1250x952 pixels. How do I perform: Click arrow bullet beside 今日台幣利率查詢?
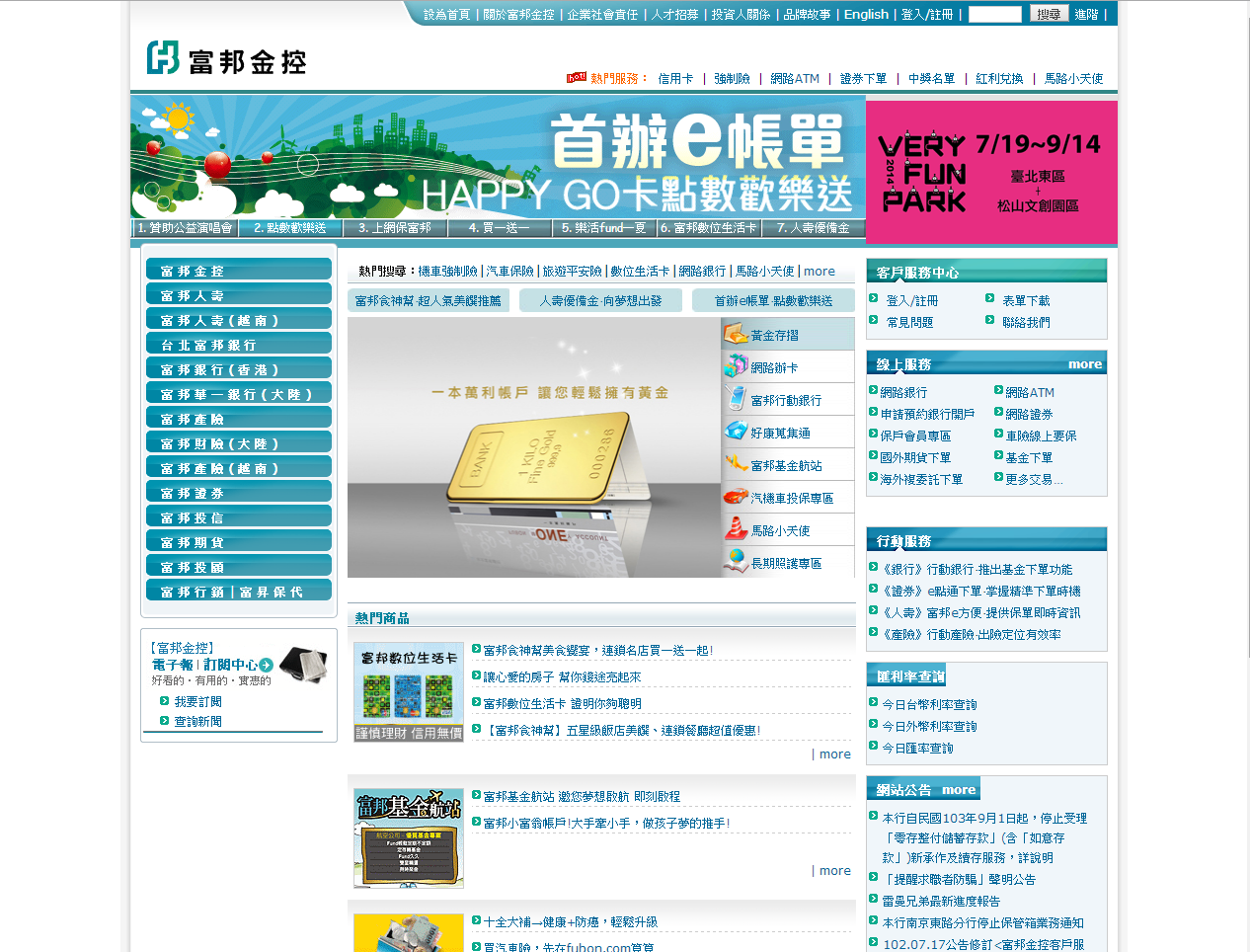click(874, 702)
